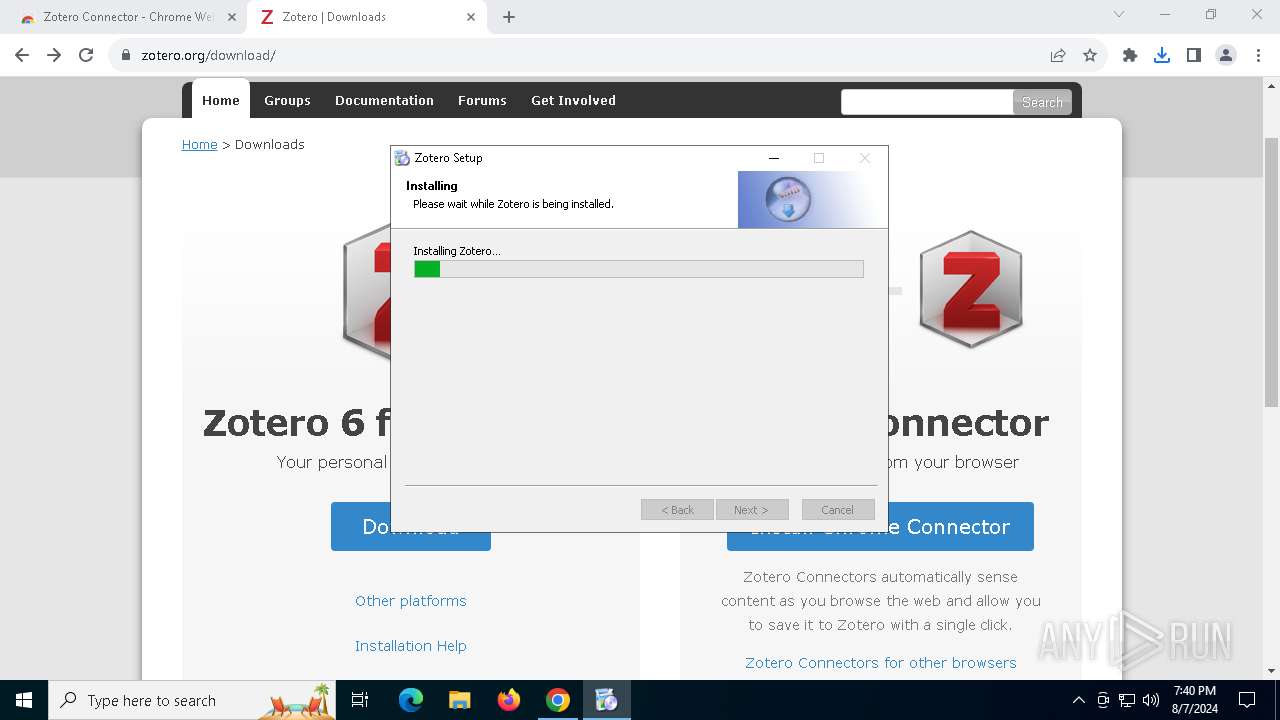Click the network tray icon
Viewport: 1280px width, 720px height.
click(x=1127, y=700)
